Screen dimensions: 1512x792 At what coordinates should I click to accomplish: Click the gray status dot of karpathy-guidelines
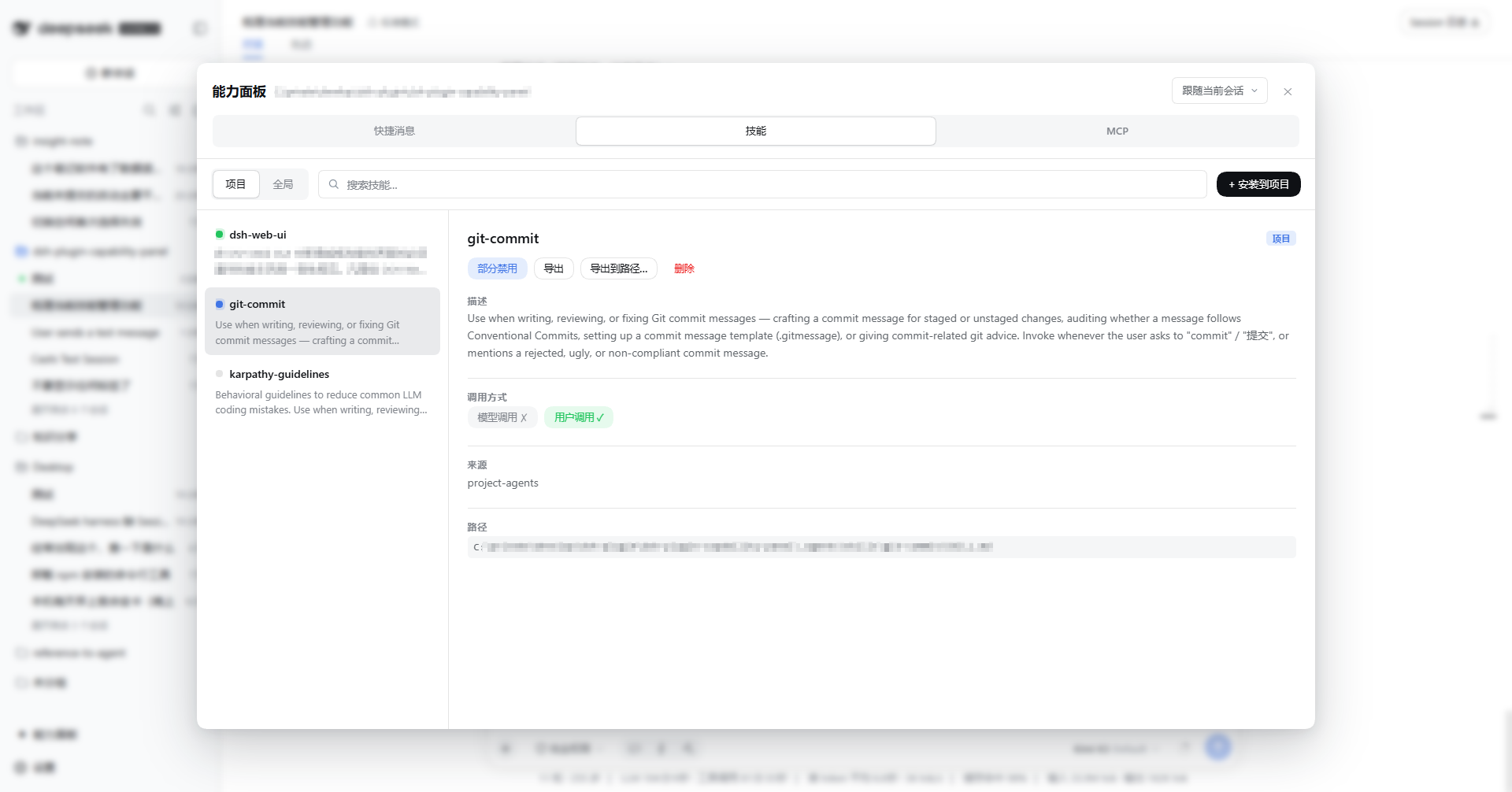tap(220, 374)
